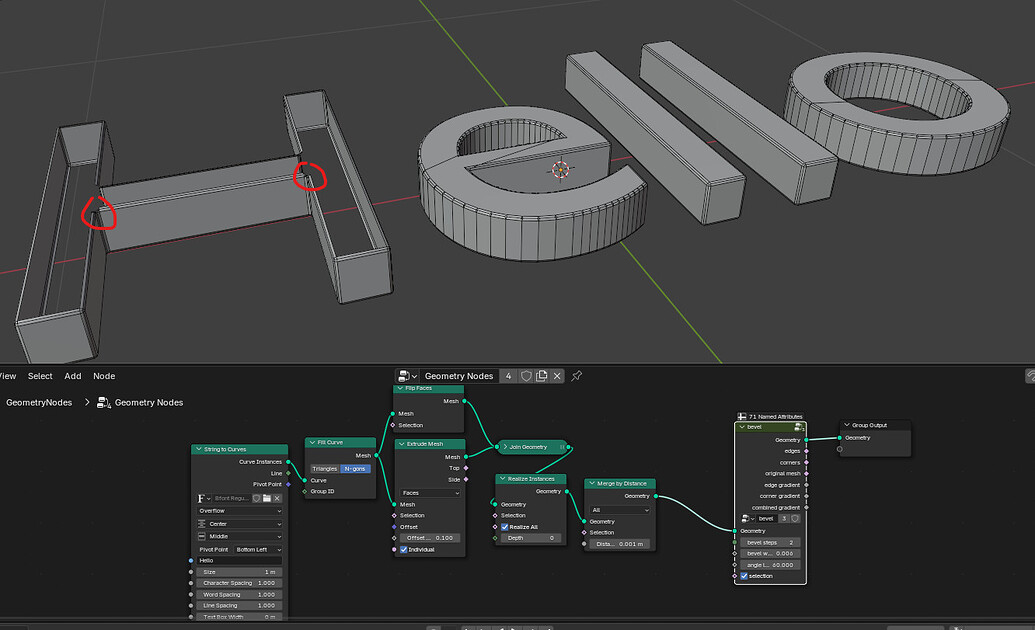The image size is (1035, 630).
Task: Click the Geometry Nodes name field
Action: coord(459,376)
